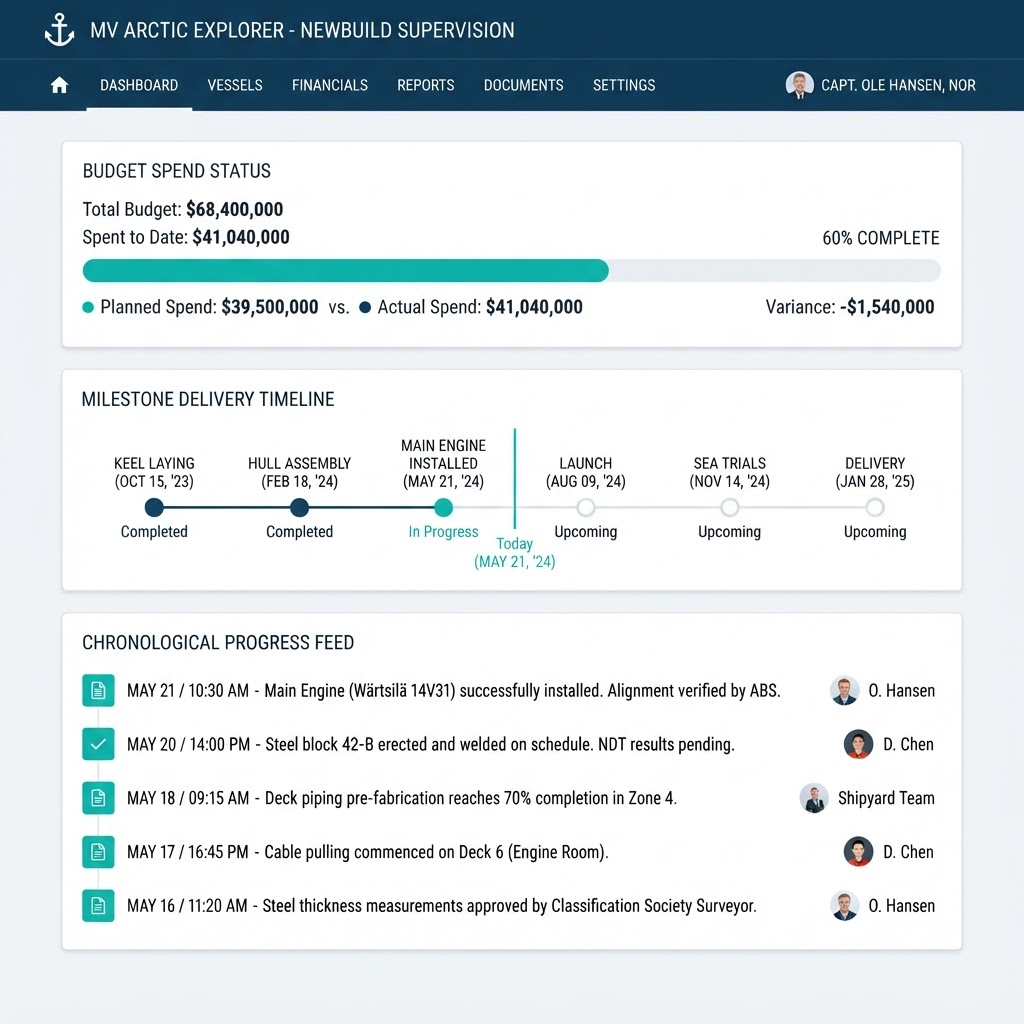This screenshot has height=1024, width=1024.
Task: Click the Variance -$1,540,000 value
Action: [x=888, y=307]
